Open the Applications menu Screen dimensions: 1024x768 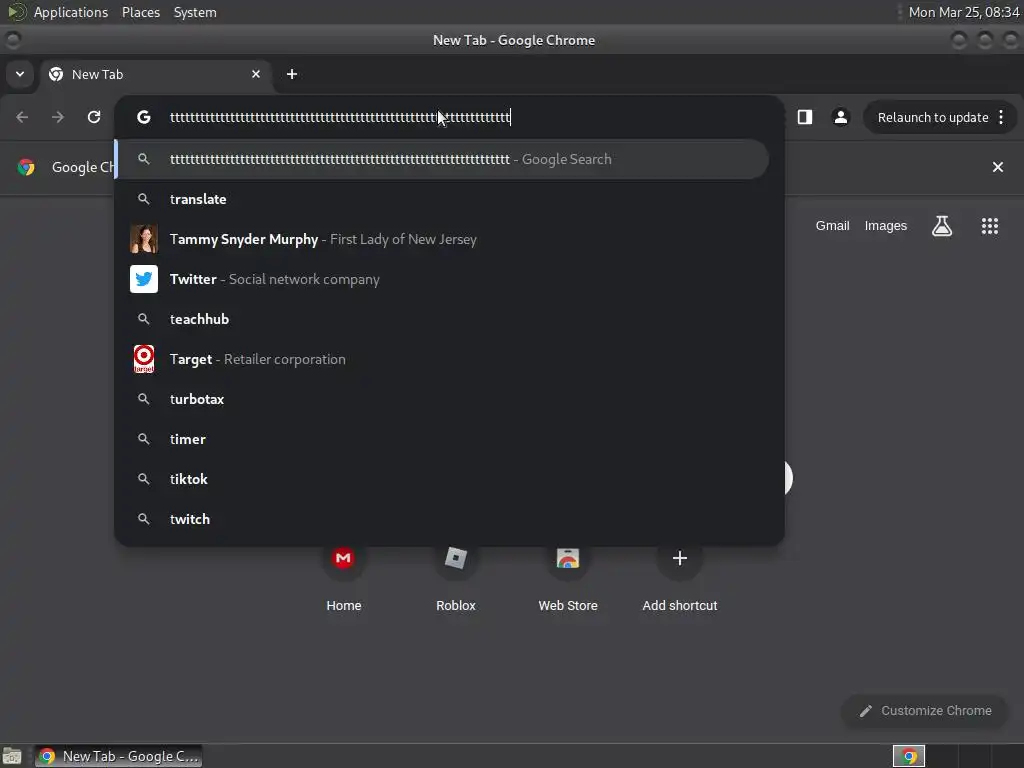[71, 12]
